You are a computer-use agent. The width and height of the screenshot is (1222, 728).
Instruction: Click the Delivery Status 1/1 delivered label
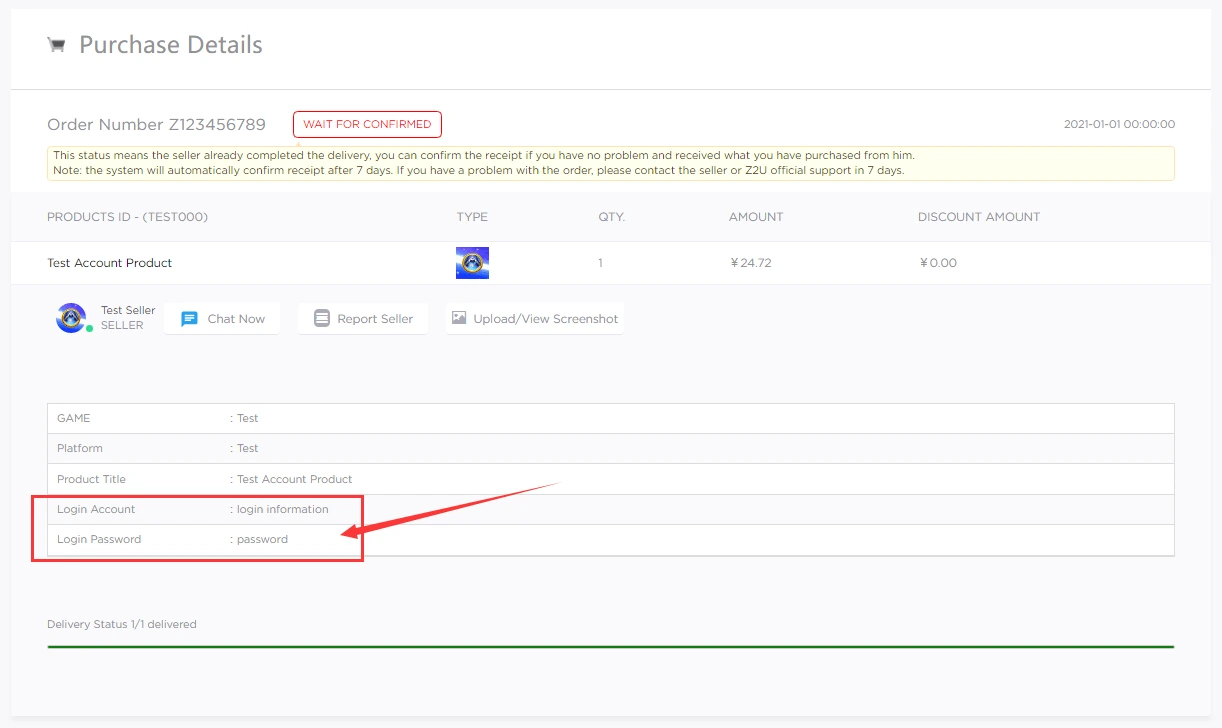(x=121, y=623)
